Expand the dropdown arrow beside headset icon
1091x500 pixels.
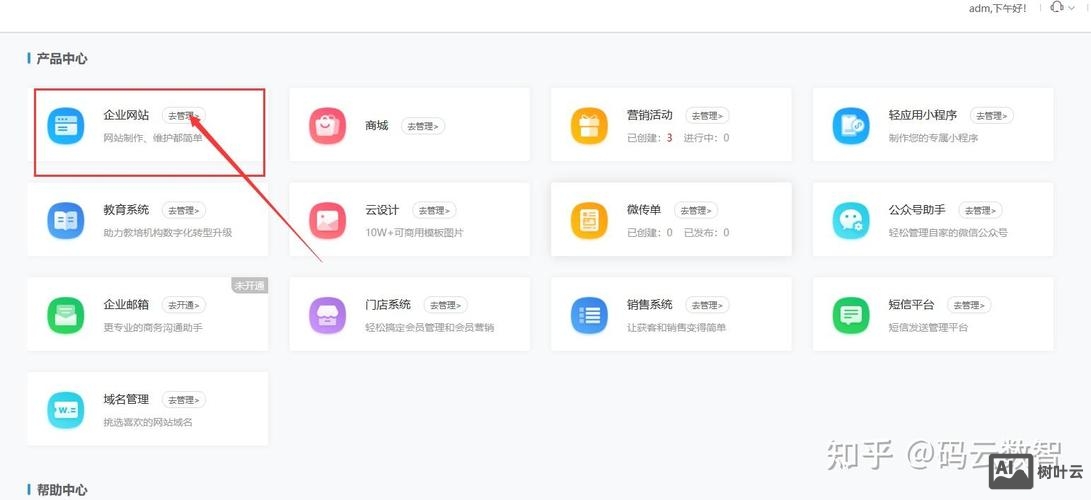pos(1072,8)
